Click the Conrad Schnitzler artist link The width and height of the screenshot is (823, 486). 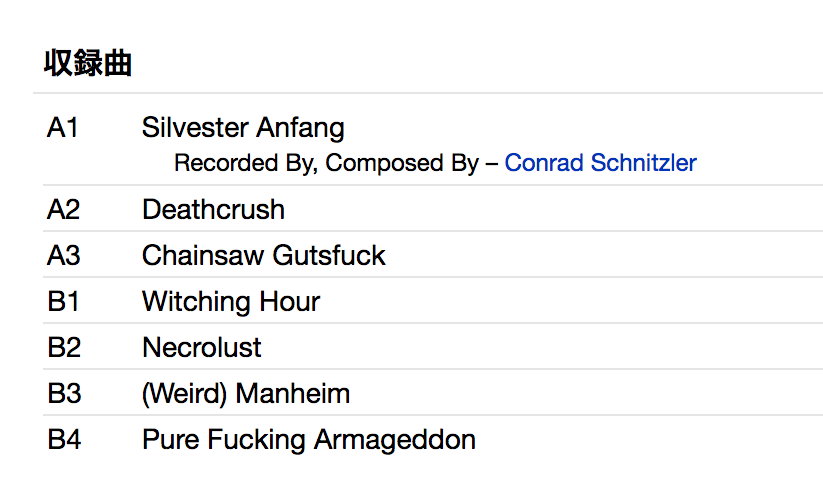pos(600,163)
